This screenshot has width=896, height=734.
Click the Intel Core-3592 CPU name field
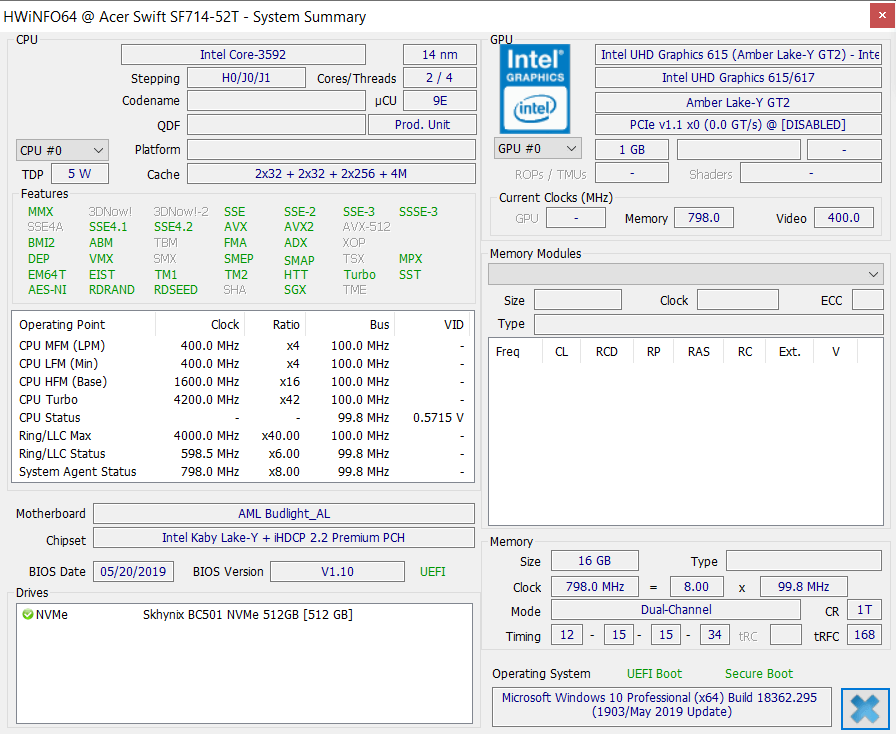[x=243, y=55]
